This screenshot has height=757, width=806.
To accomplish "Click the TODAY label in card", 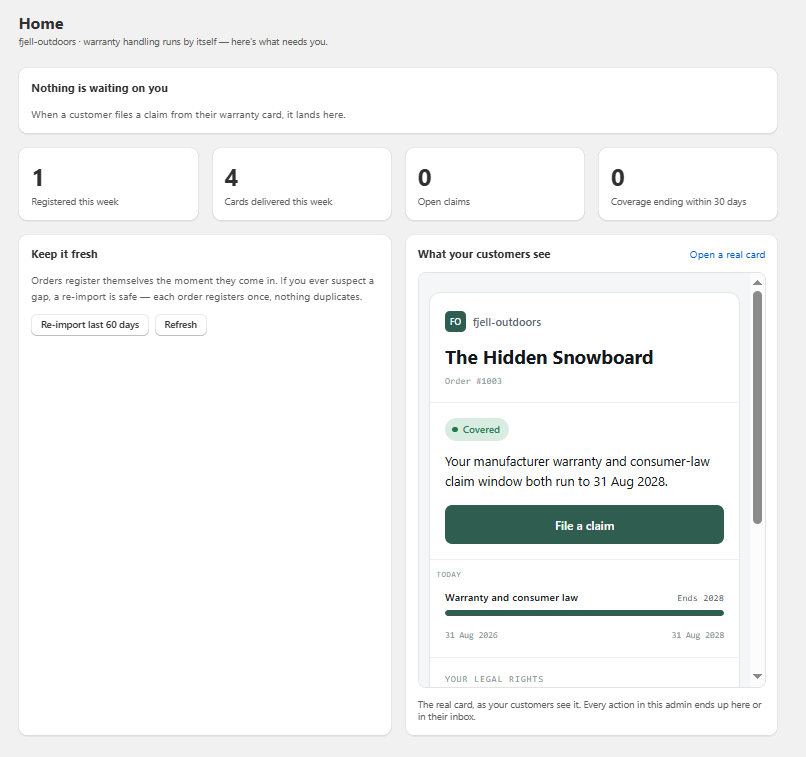I will point(449,575).
